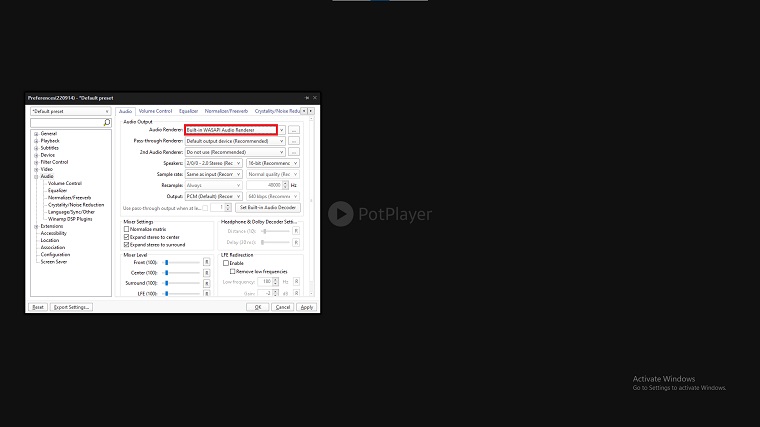This screenshot has width=760, height=427.
Task: Enable the Normalize matrix checkbox
Action: (x=127, y=229)
